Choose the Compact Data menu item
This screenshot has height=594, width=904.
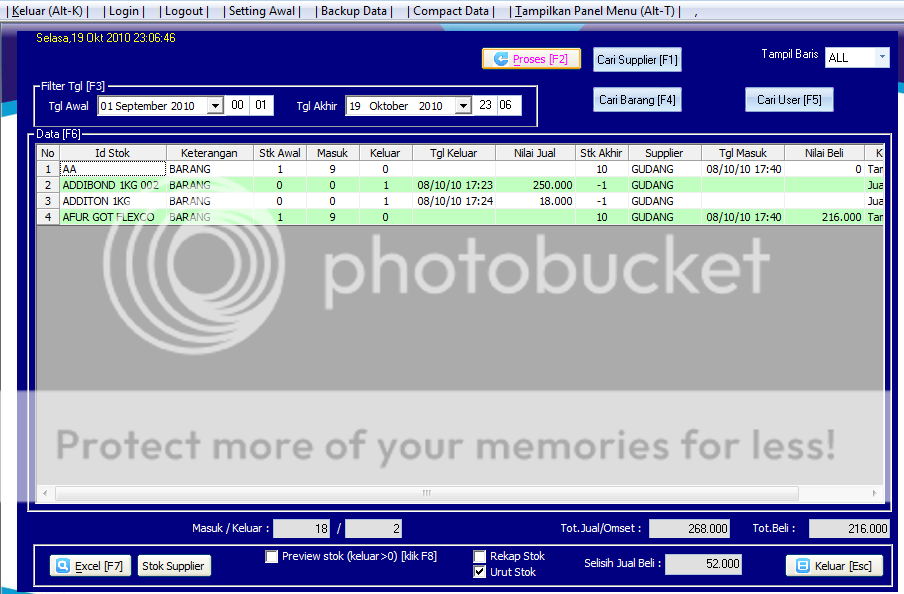pyautogui.click(x=451, y=11)
